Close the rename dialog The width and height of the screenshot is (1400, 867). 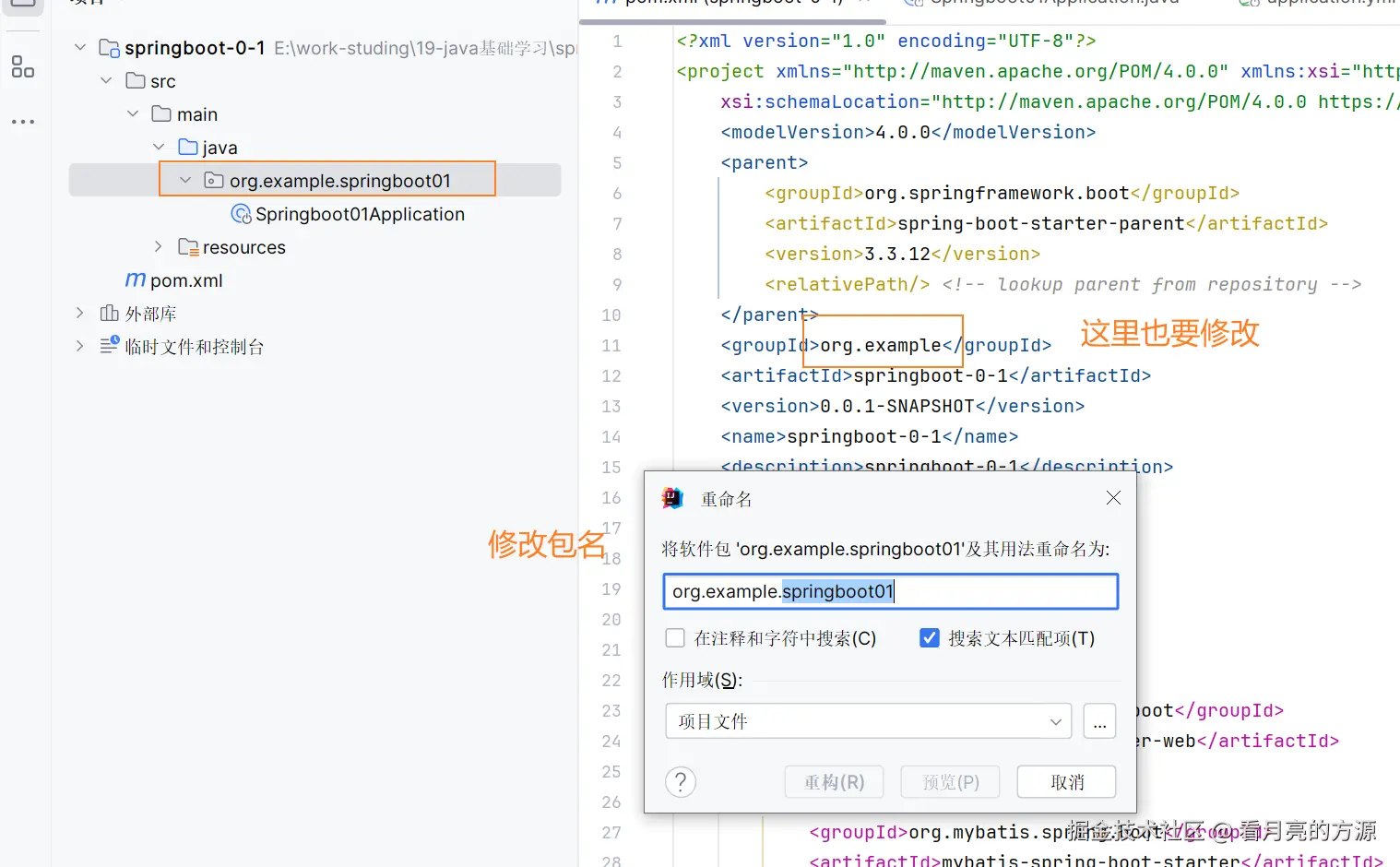(1113, 498)
